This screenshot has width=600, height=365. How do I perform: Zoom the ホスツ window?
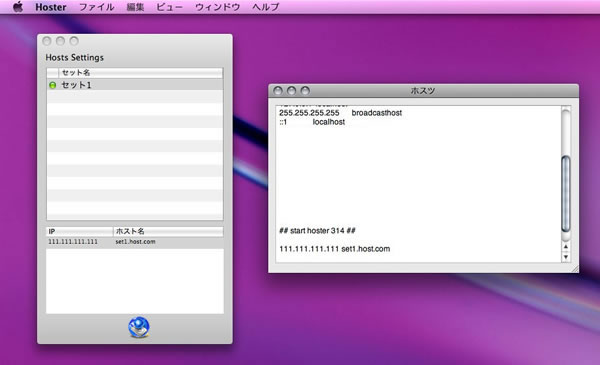(305, 91)
